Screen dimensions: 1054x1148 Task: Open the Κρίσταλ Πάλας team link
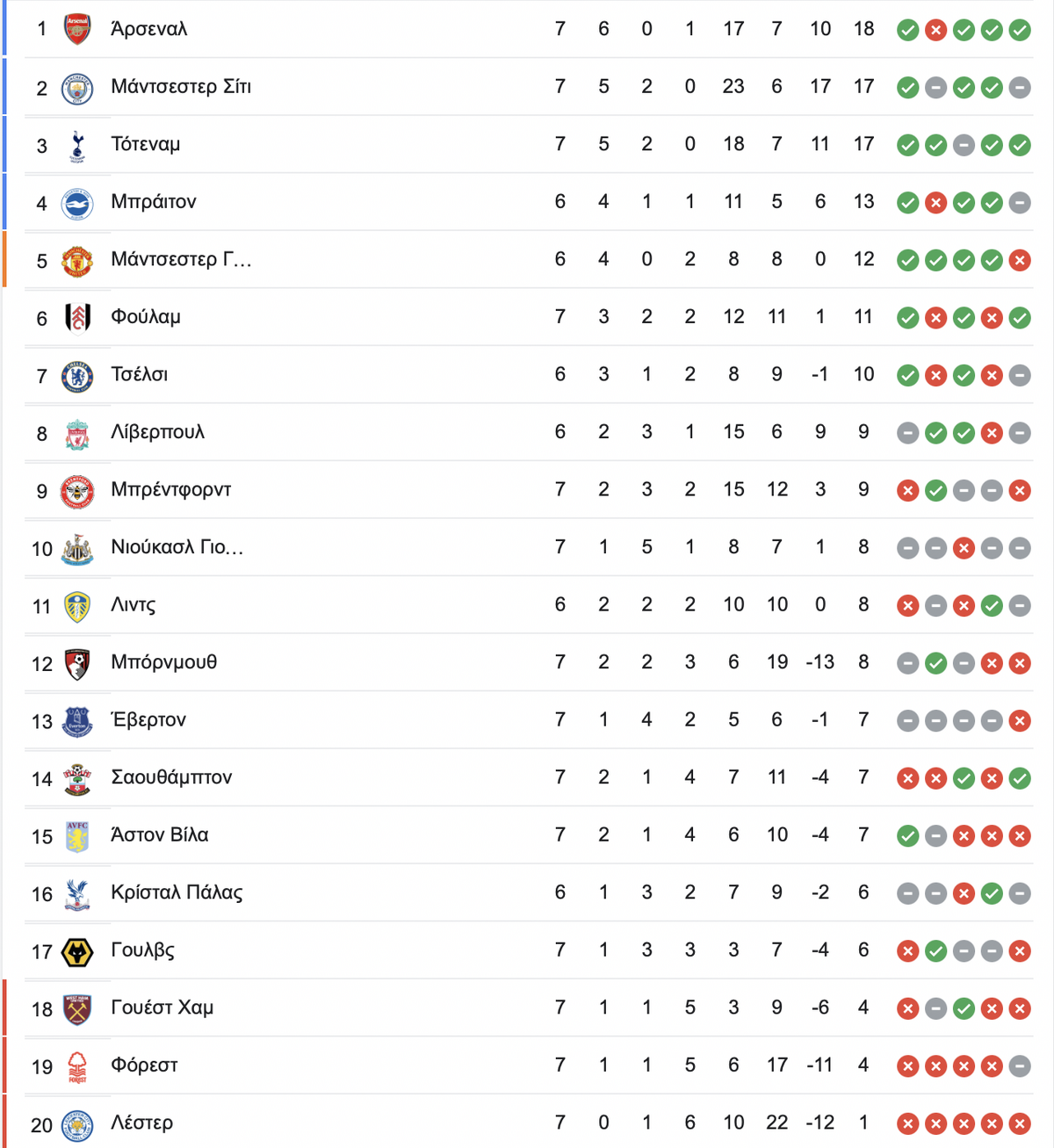[177, 892]
